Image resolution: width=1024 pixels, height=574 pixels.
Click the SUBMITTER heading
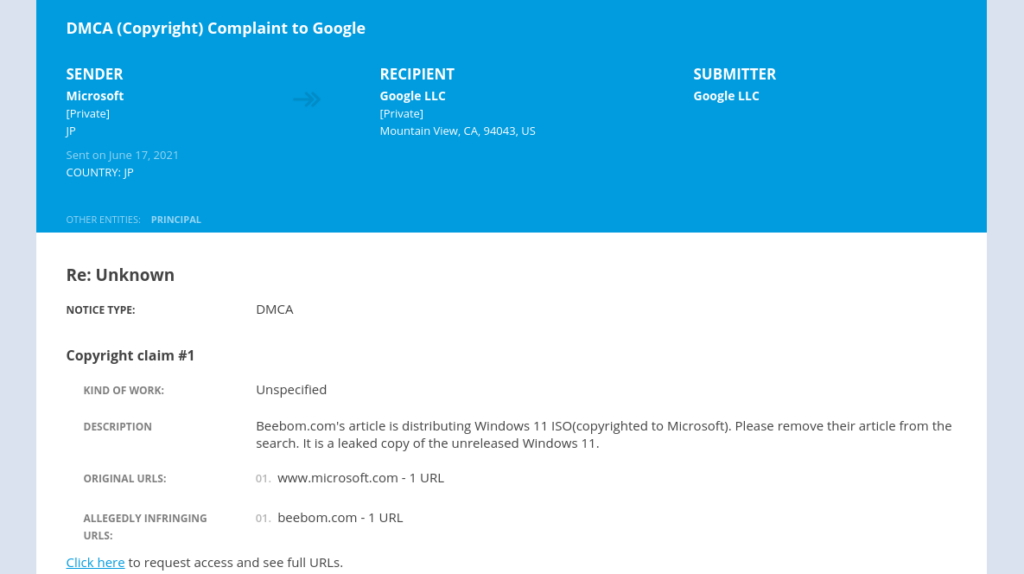coord(734,74)
